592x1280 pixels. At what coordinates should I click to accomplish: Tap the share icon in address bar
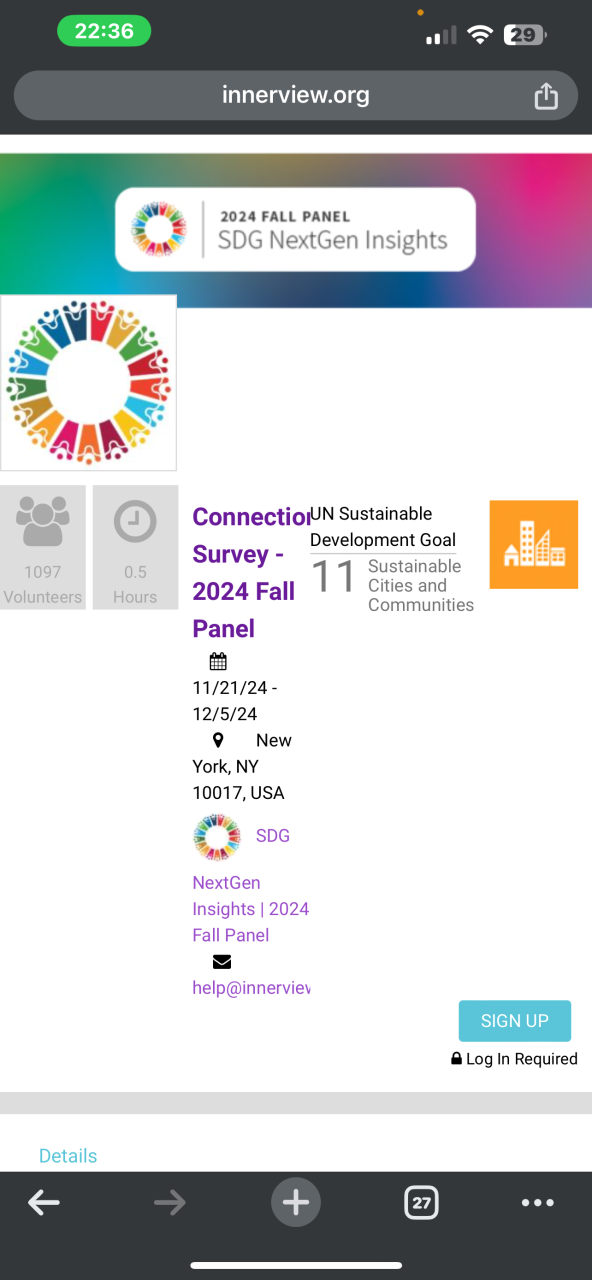[545, 95]
